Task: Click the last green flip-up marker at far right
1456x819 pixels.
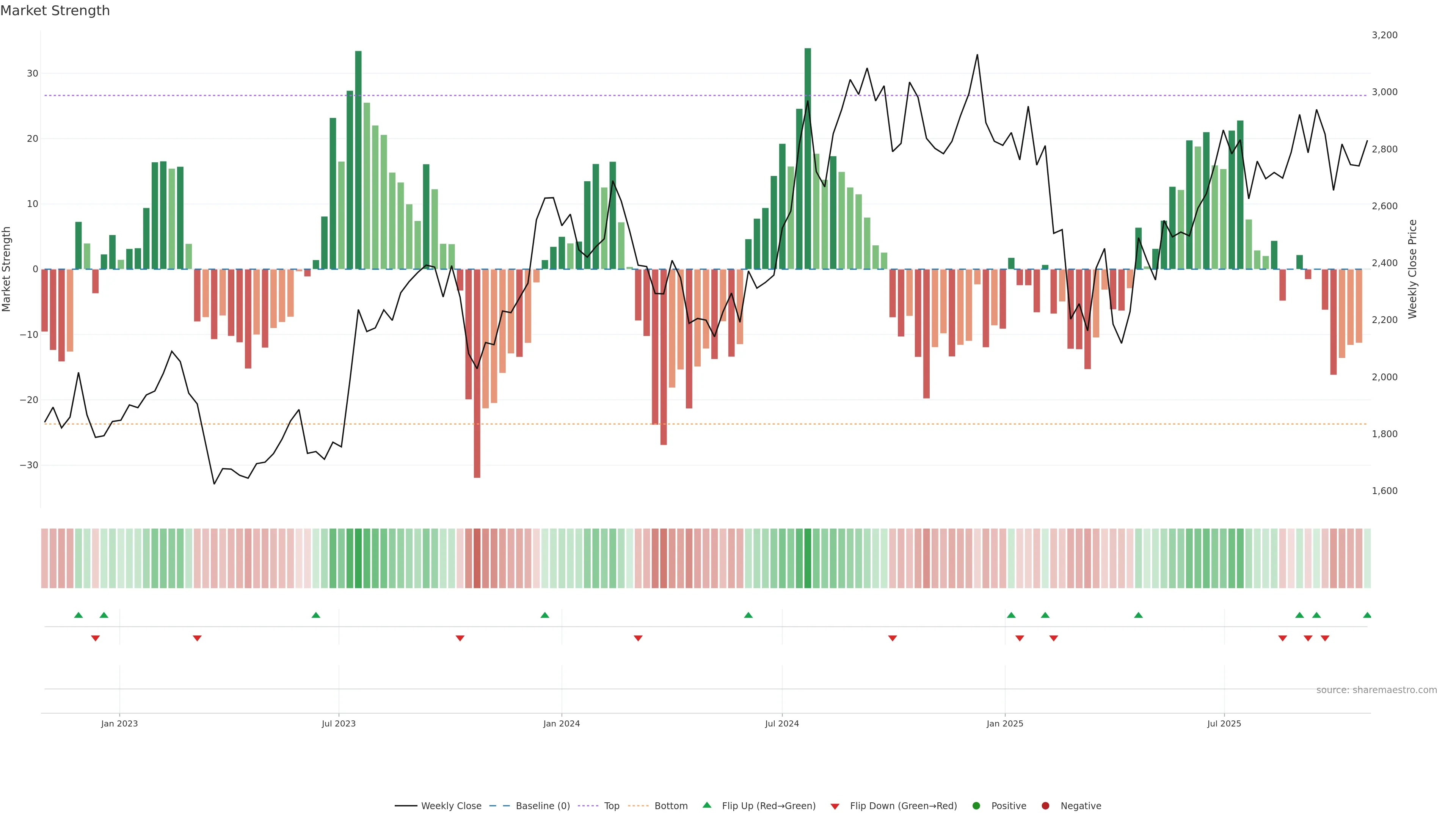Action: (1367, 615)
